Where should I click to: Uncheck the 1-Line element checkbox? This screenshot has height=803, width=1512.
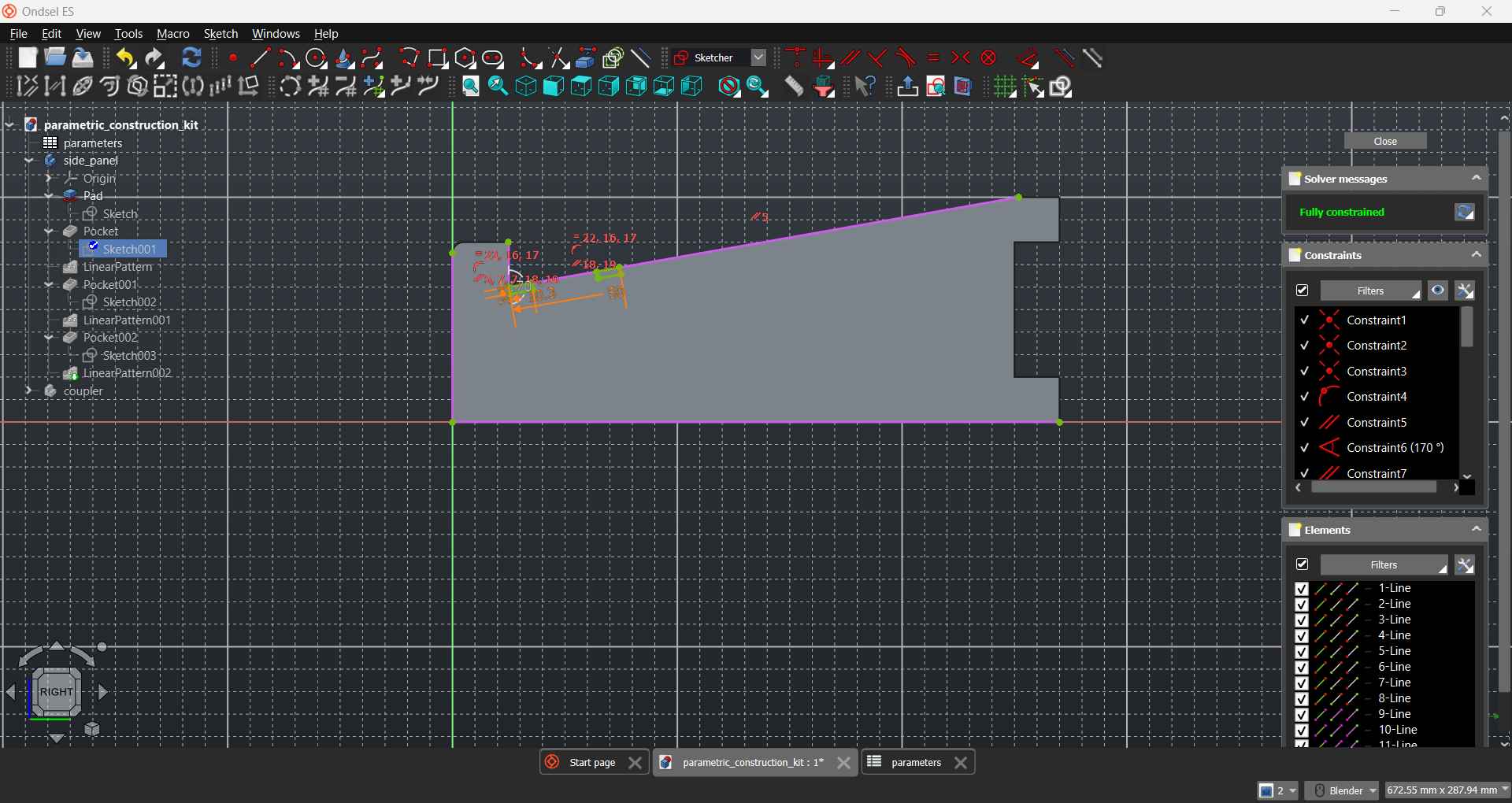click(x=1301, y=589)
